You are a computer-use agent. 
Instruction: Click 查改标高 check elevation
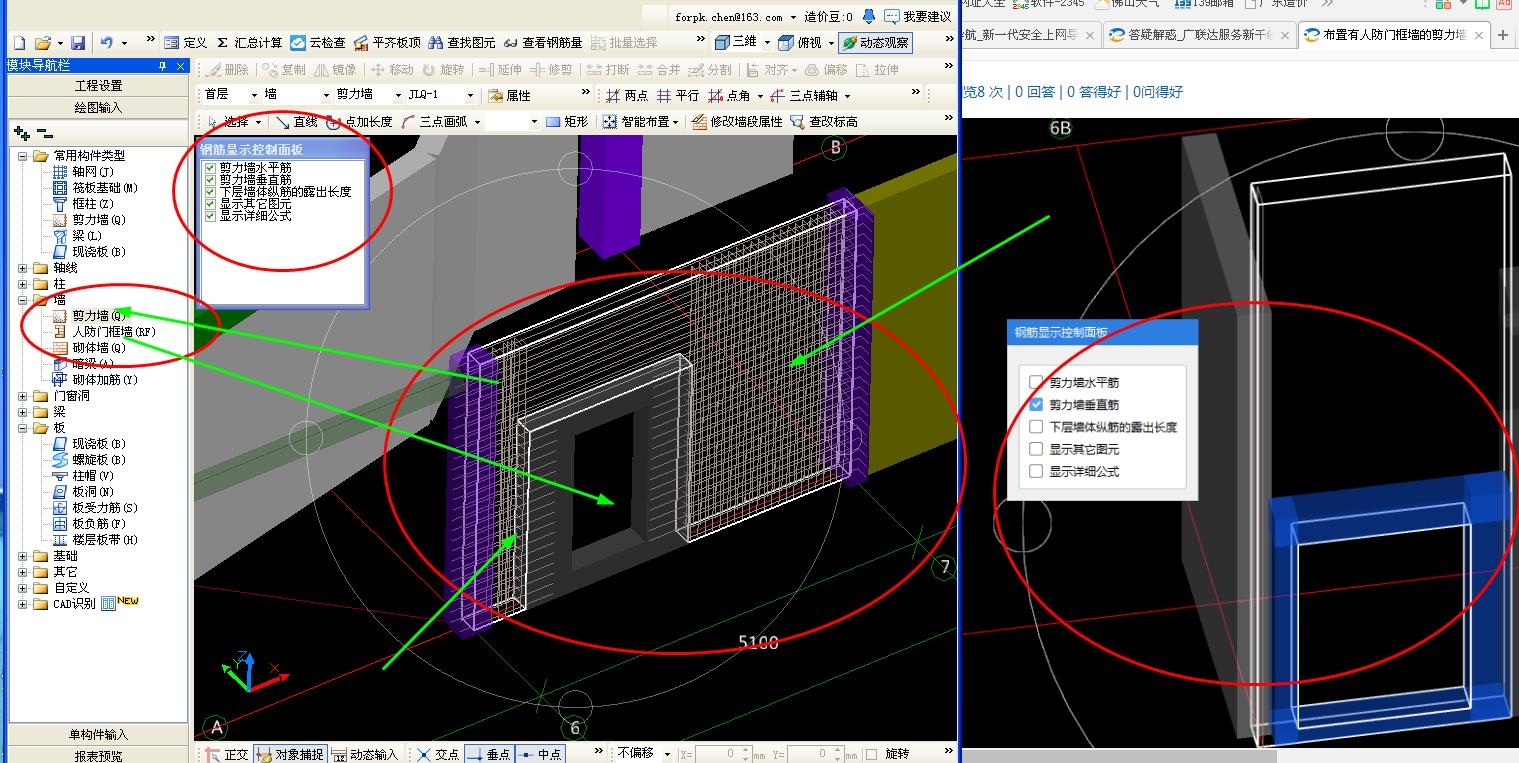coord(824,121)
